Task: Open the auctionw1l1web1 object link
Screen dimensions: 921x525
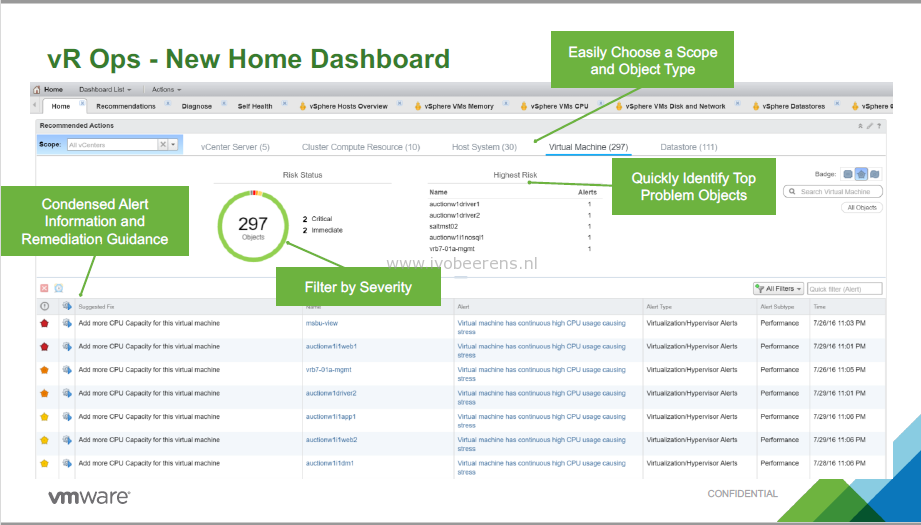Action: click(x=331, y=346)
